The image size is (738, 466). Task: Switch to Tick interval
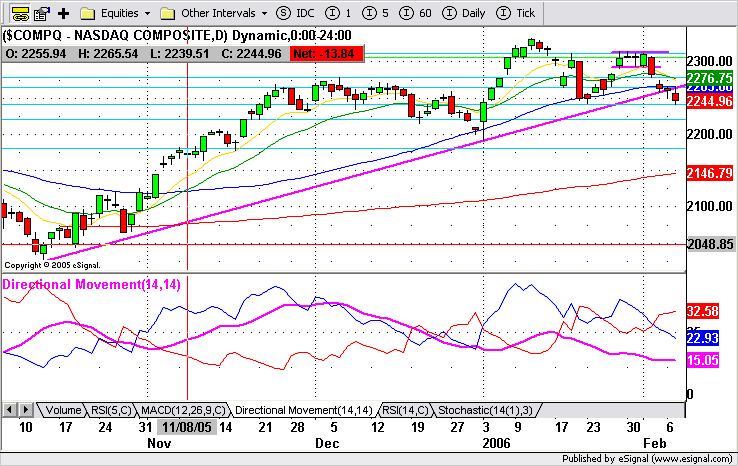point(515,13)
